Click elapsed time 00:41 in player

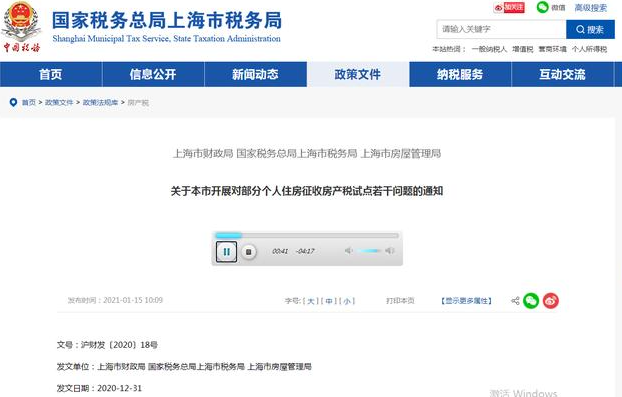click(280, 251)
